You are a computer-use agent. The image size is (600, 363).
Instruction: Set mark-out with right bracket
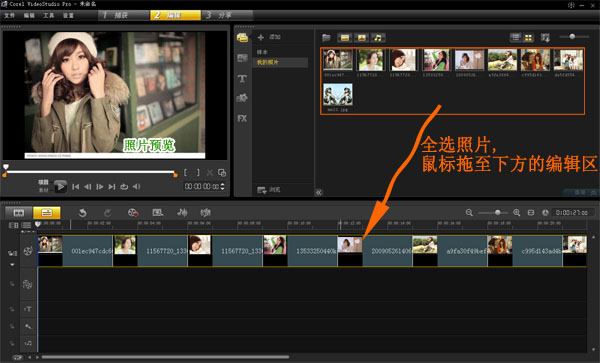198,173
